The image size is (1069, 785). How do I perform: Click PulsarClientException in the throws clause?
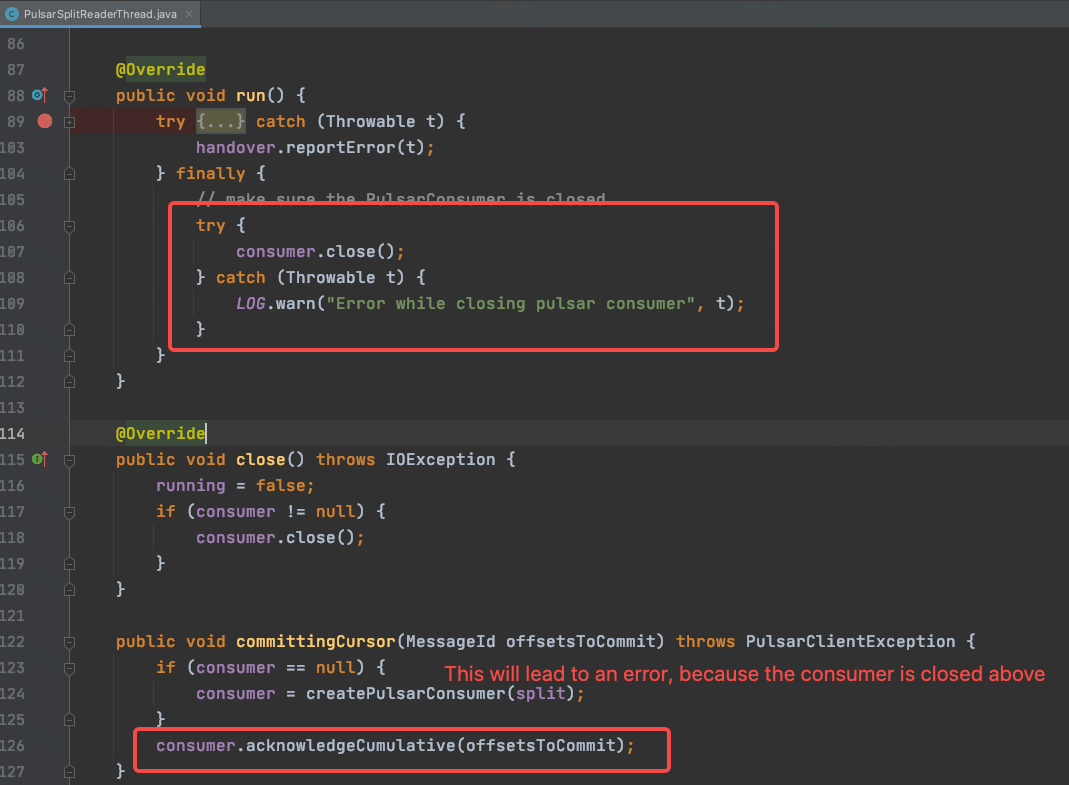click(x=850, y=642)
